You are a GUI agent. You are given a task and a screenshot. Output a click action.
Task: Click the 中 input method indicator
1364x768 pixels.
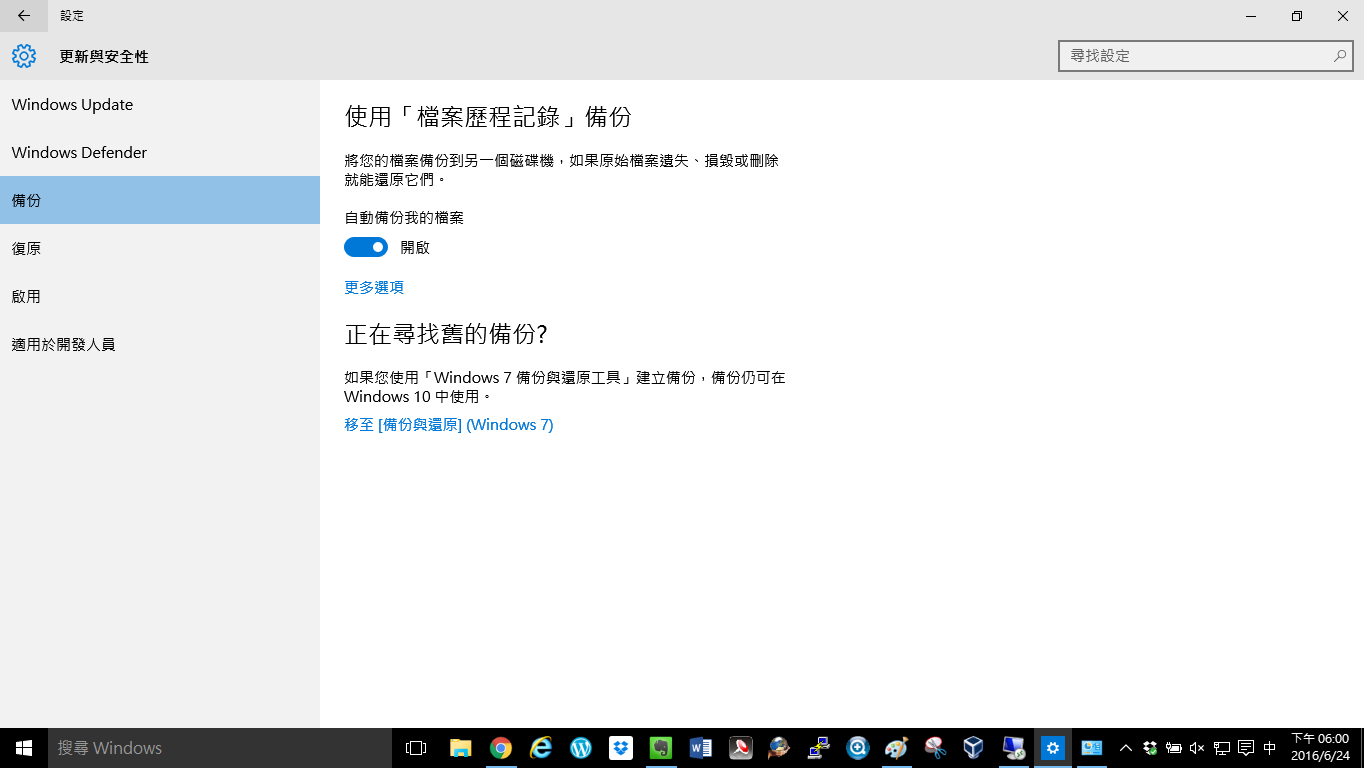1270,748
